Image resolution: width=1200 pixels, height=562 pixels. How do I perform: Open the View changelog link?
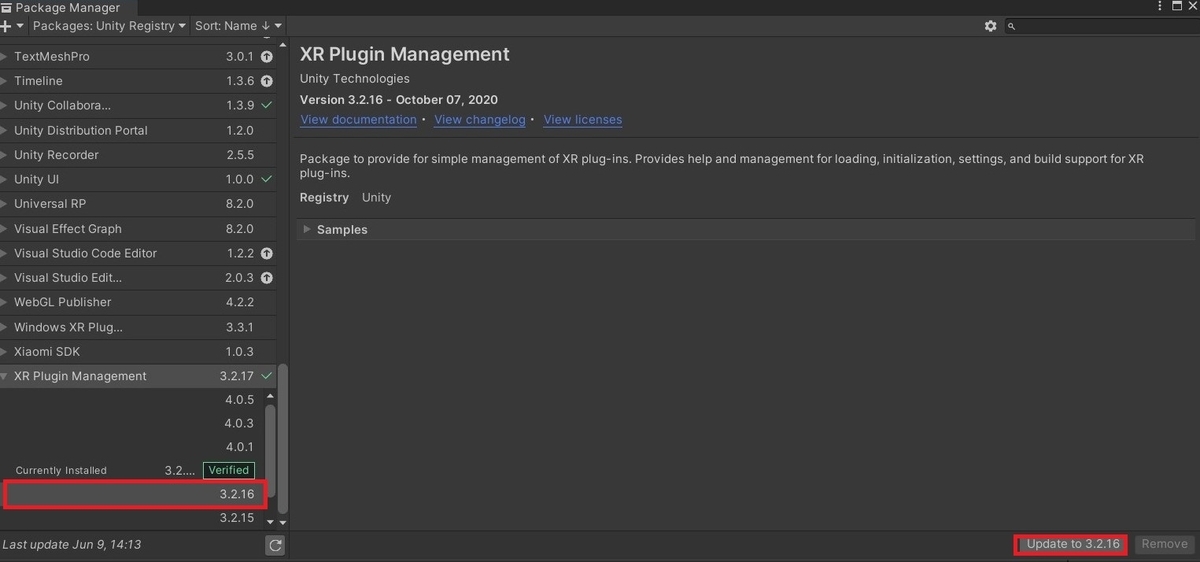480,120
